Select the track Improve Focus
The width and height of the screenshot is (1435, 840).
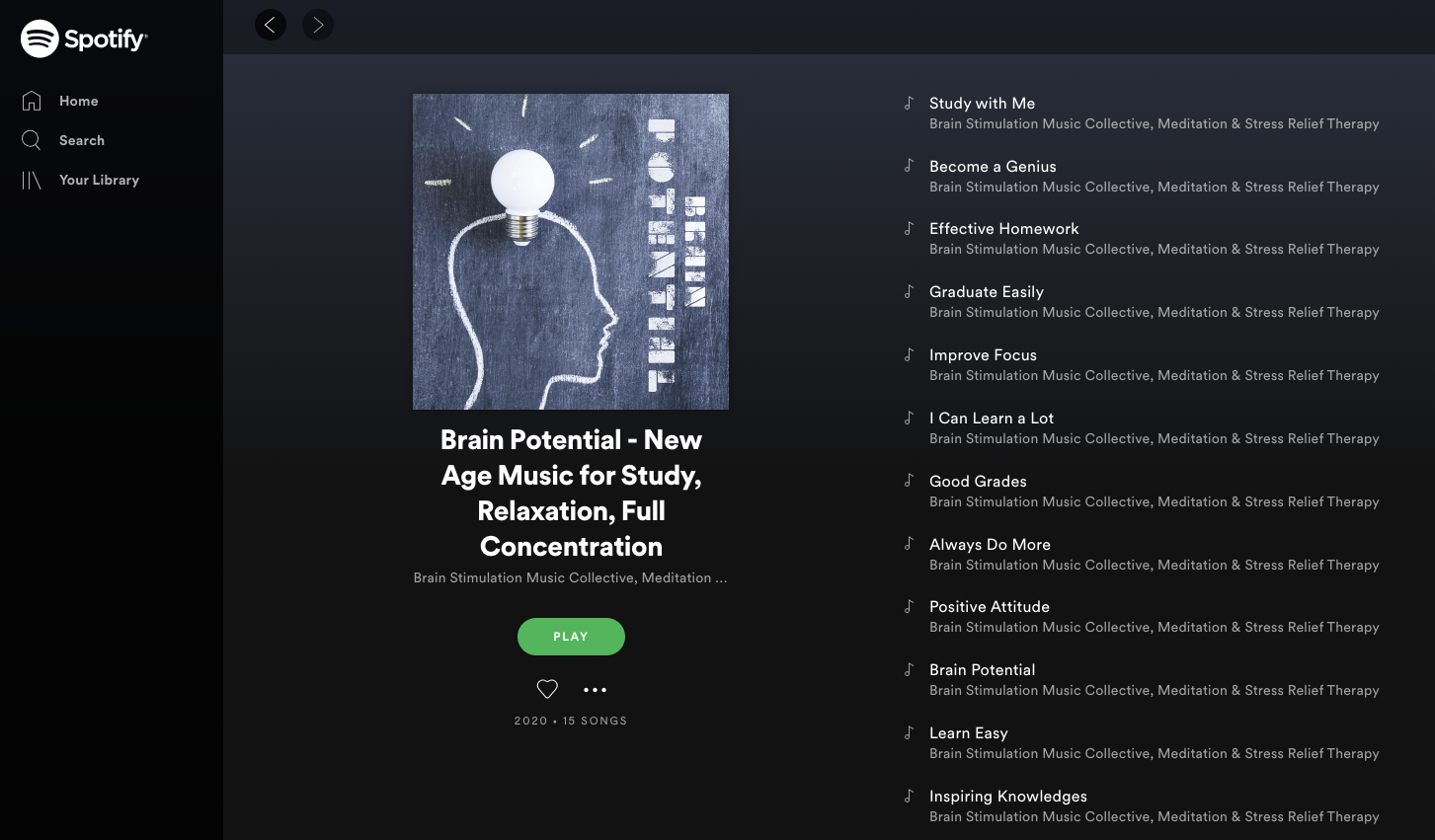pyautogui.click(x=983, y=354)
